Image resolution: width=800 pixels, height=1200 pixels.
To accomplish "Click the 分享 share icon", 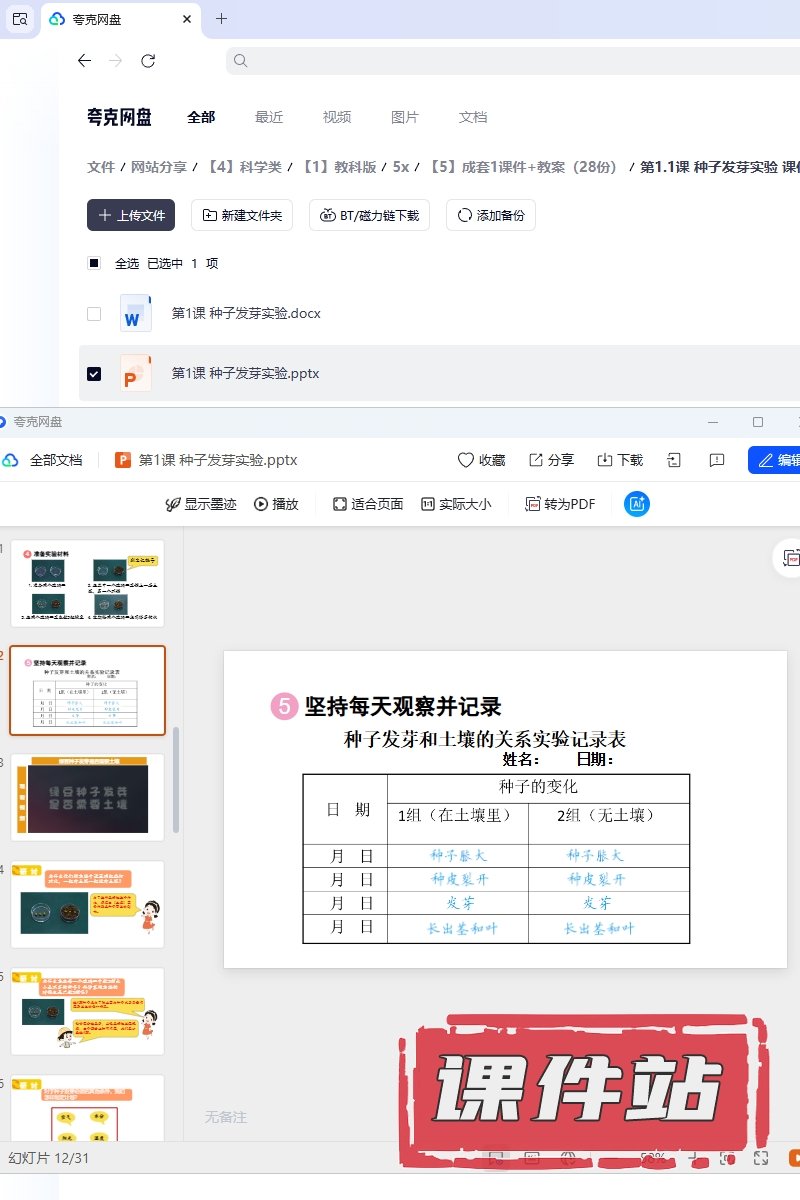I will [x=536, y=460].
